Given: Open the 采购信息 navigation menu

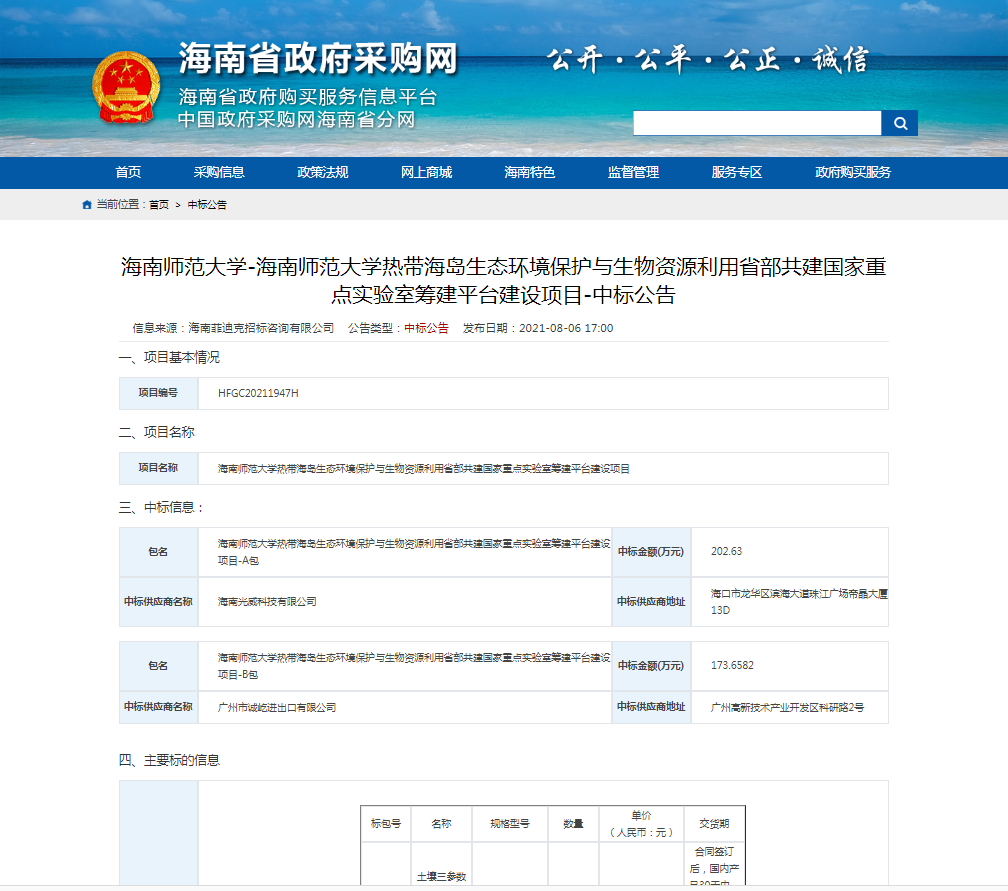Looking at the screenshot, I should 219,172.
